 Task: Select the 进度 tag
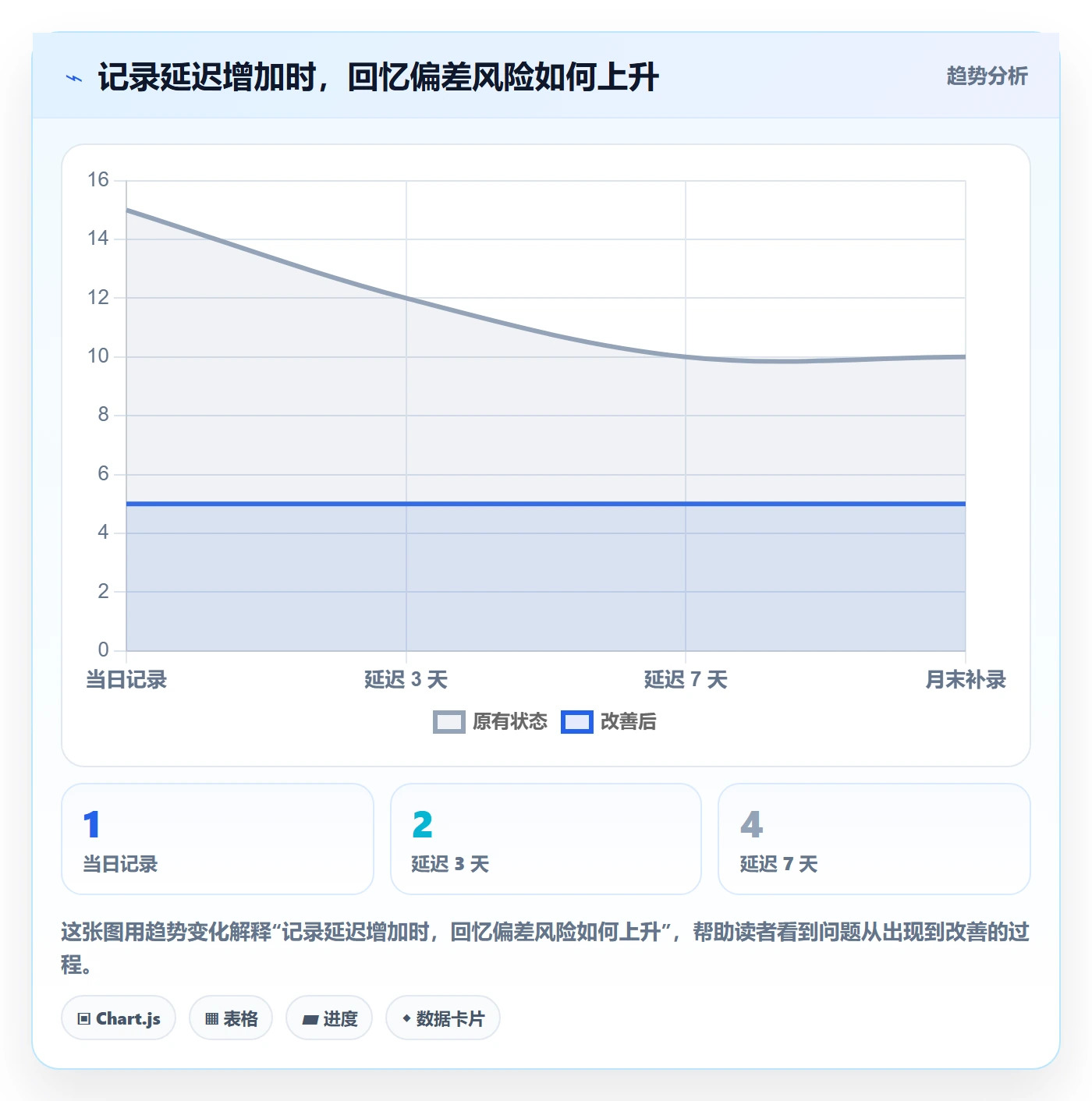point(329,1018)
